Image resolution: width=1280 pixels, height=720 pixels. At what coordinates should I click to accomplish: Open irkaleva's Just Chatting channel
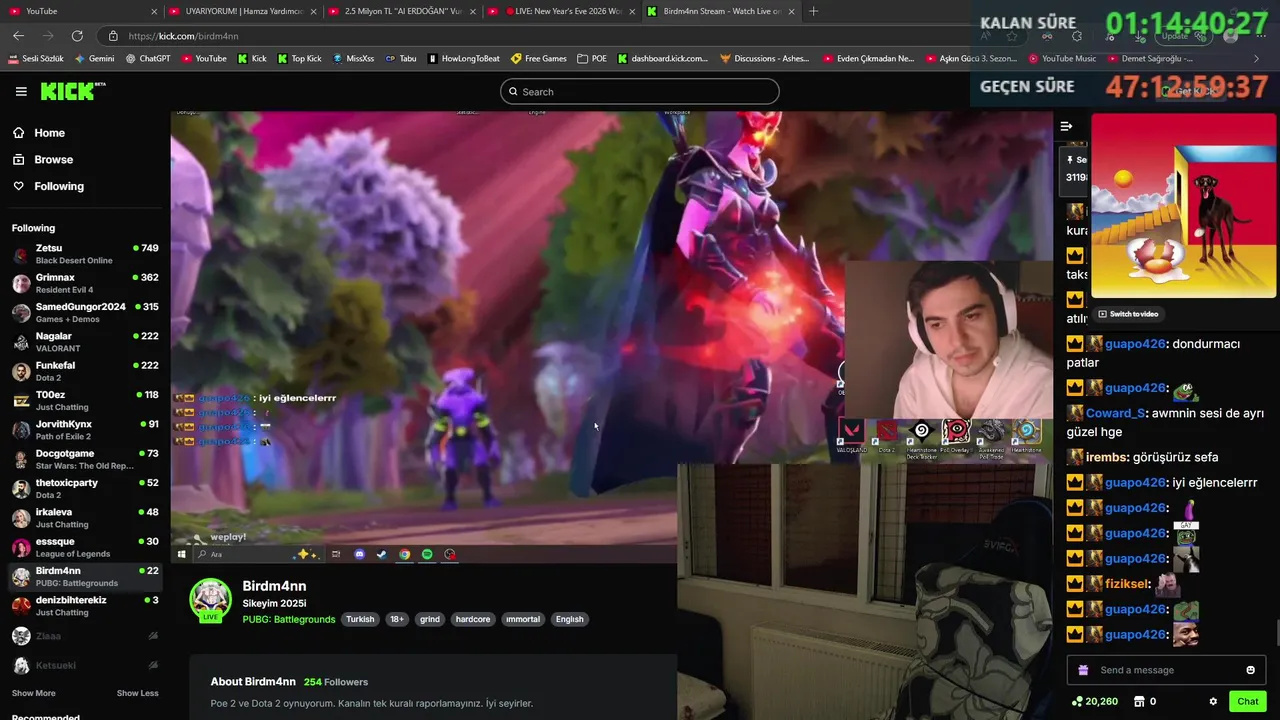85,517
